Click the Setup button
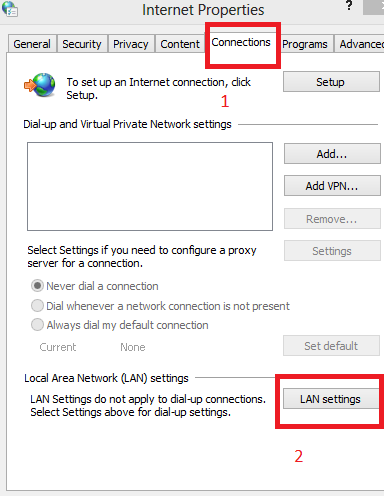Image resolution: width=384 pixels, height=496 pixels. 331,82
